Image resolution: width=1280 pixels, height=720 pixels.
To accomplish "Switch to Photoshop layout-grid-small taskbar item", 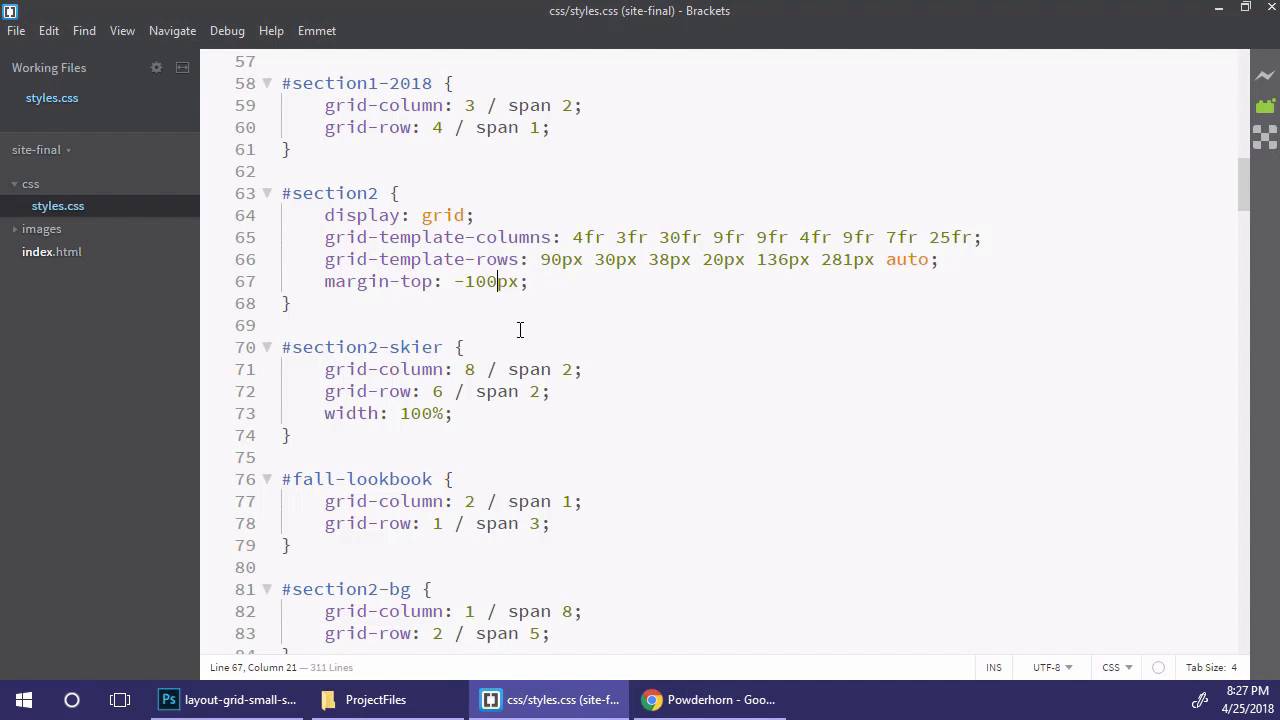I will click(x=231, y=700).
